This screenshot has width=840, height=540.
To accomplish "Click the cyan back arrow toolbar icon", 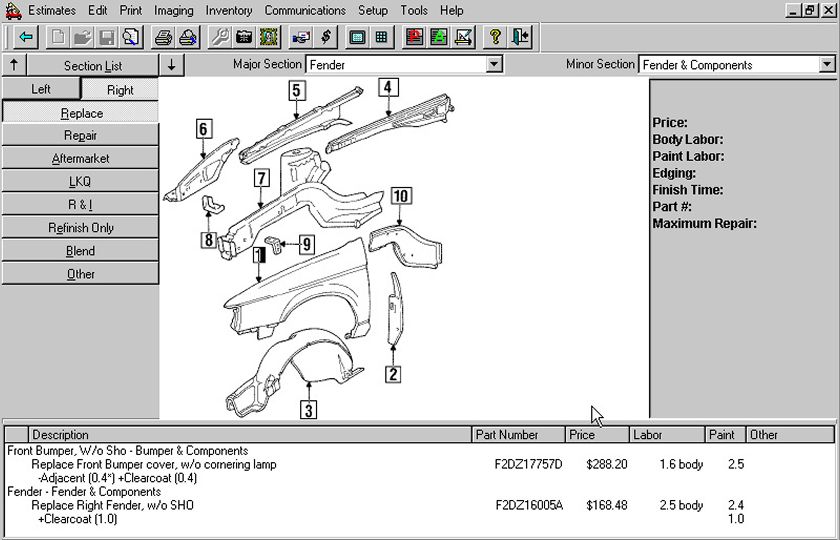I will [25, 37].
